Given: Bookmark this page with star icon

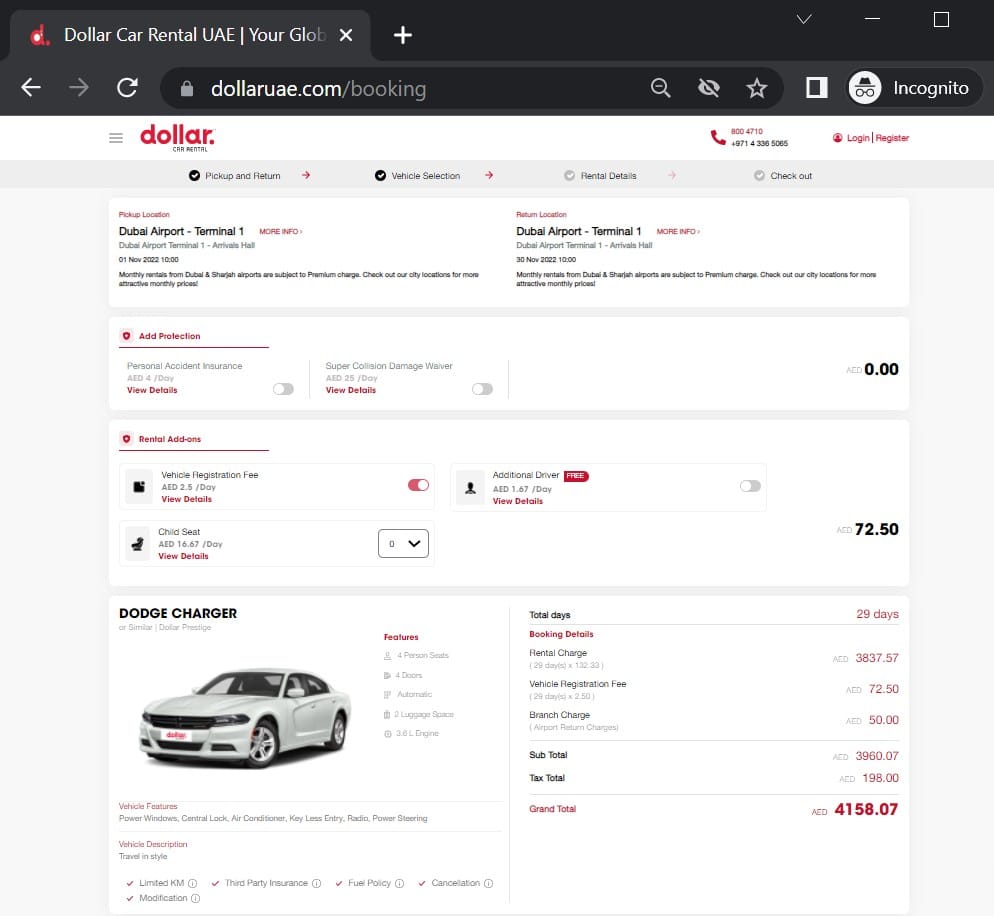Looking at the screenshot, I should [x=757, y=87].
